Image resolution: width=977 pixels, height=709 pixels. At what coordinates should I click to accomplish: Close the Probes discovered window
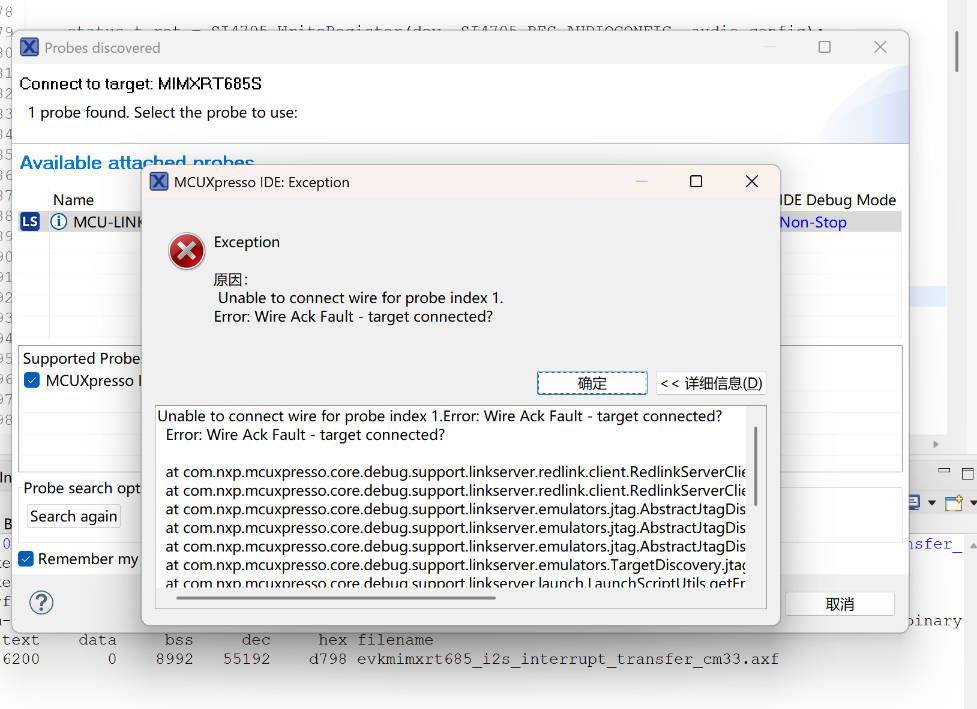click(880, 47)
